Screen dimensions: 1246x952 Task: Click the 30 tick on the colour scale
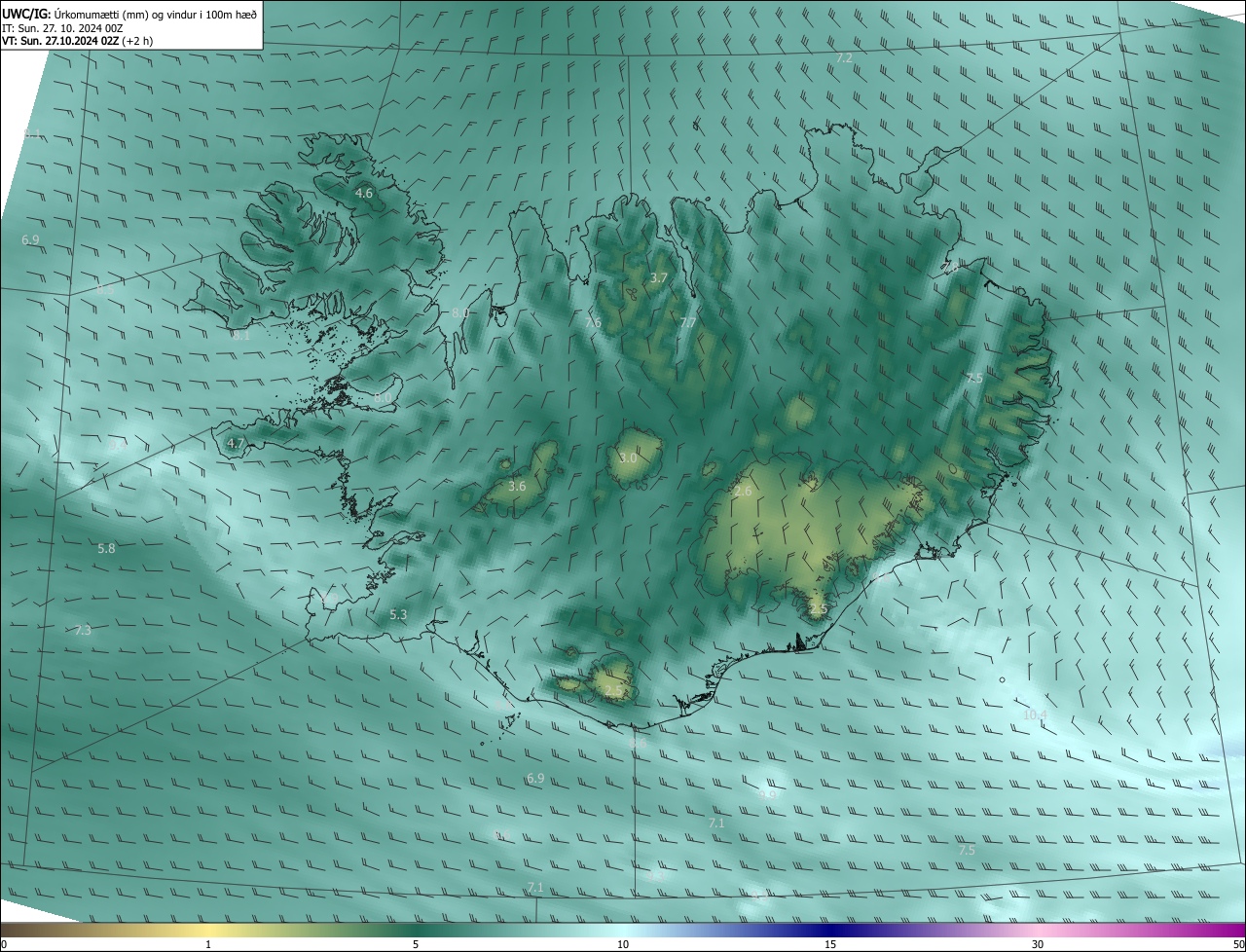[1038, 944]
